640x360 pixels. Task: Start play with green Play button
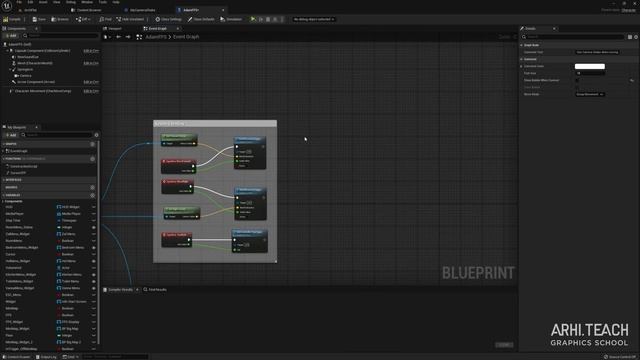pos(253,19)
